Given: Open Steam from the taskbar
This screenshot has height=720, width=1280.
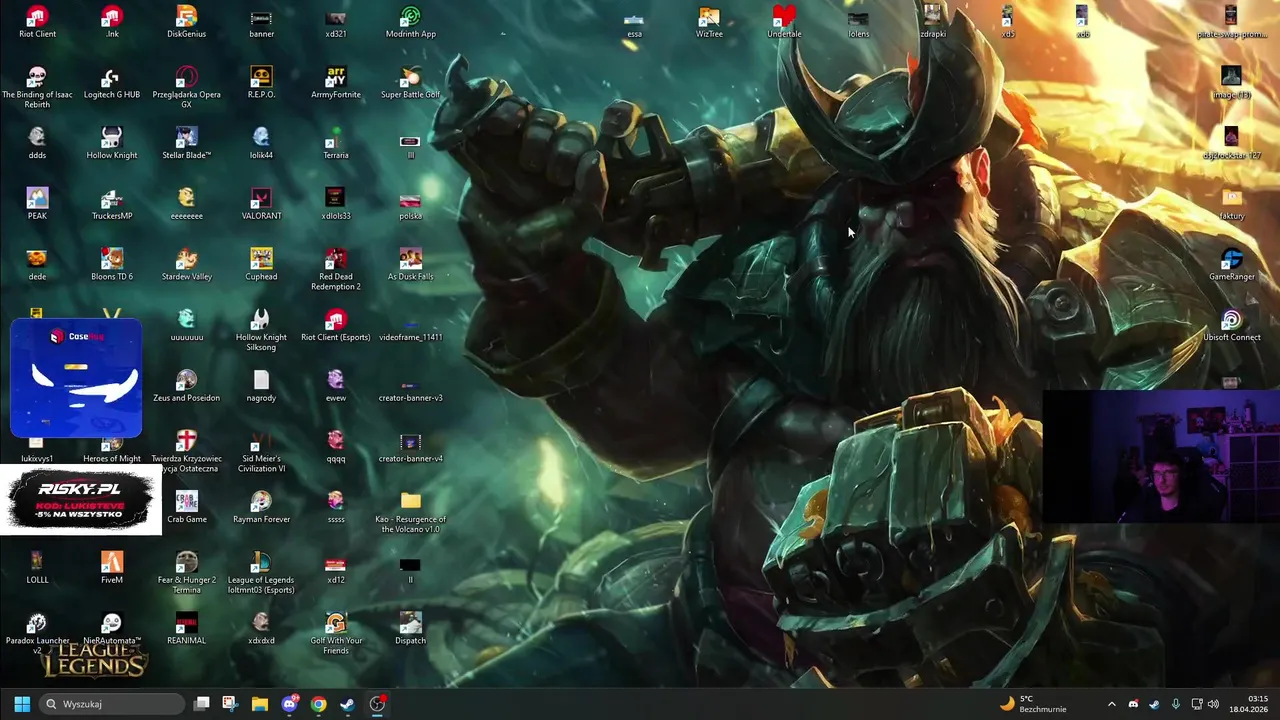Looking at the screenshot, I should point(347,704).
